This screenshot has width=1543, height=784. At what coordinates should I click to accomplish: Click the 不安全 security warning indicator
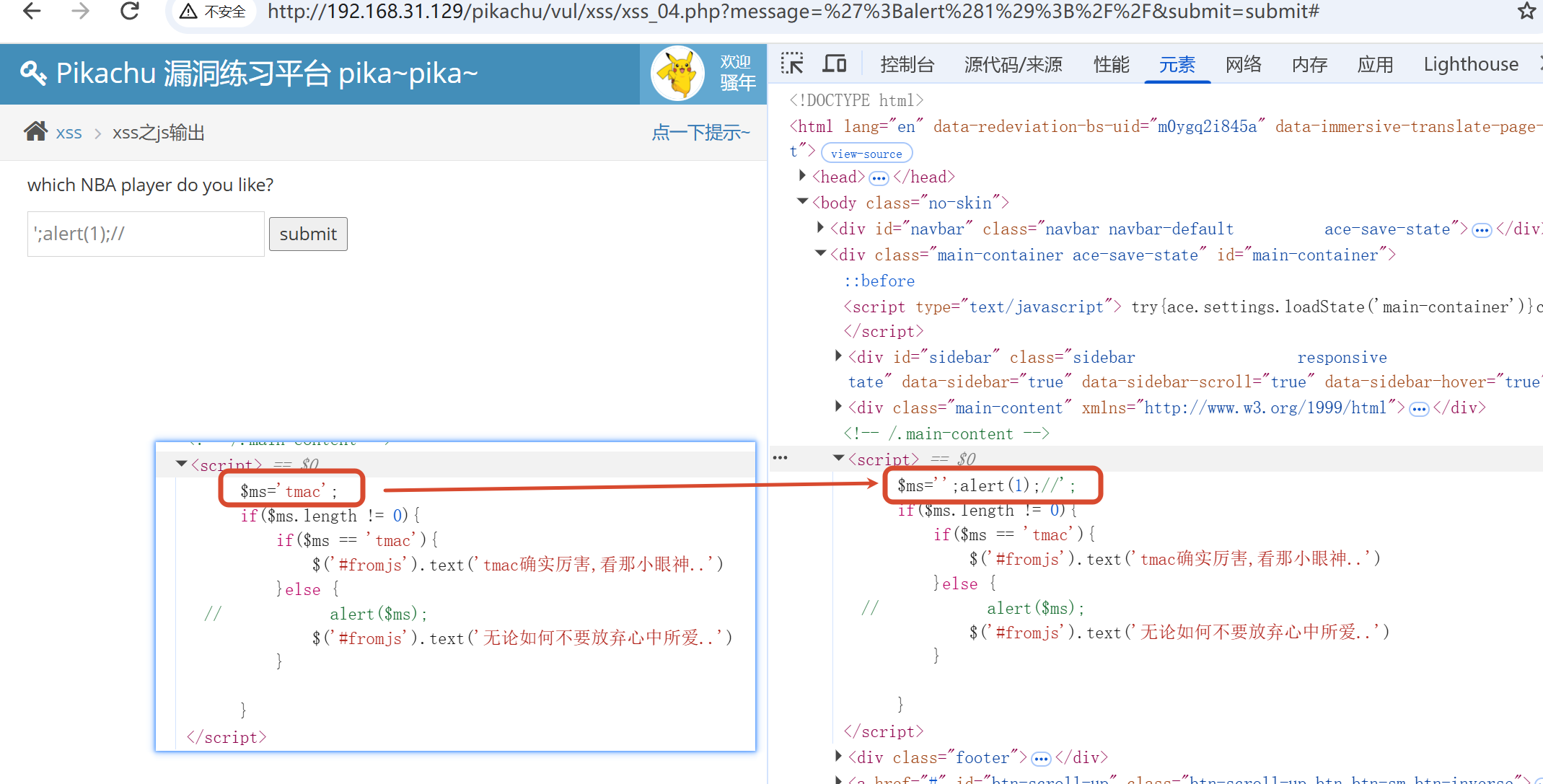tap(214, 12)
